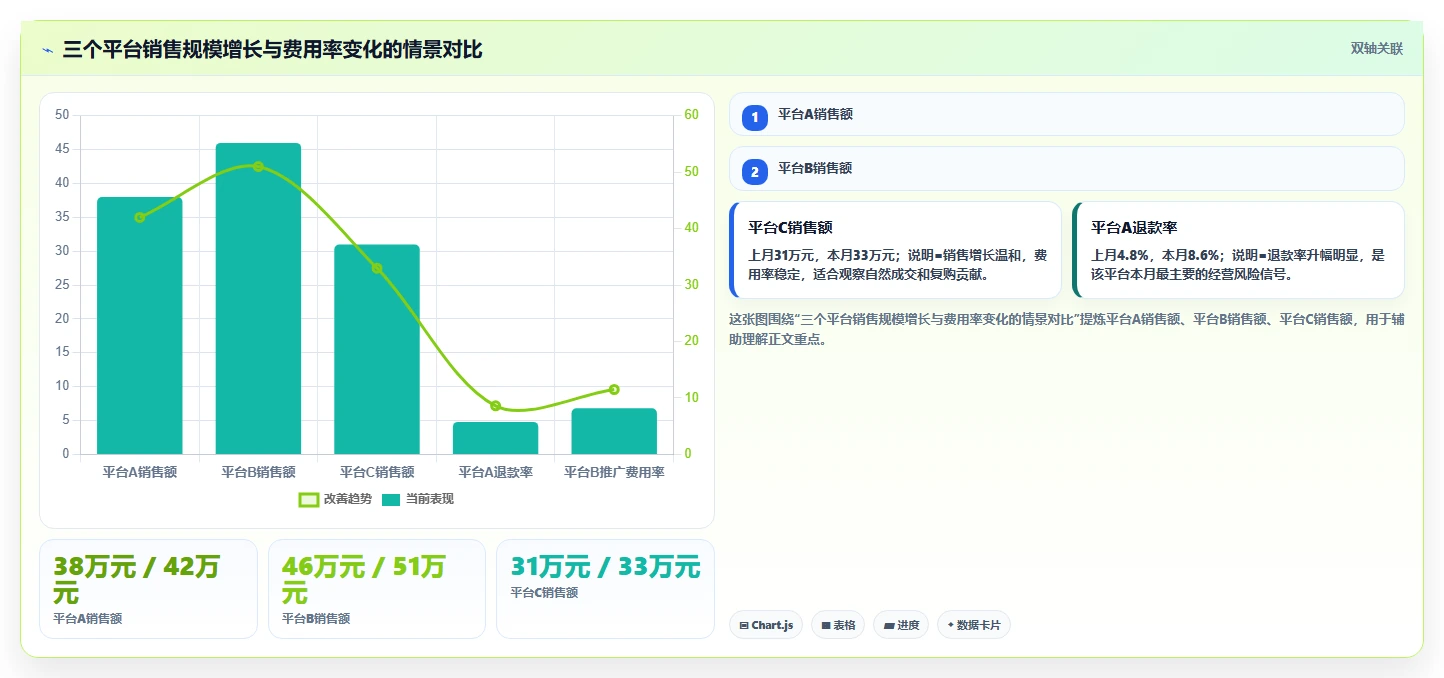Click the 平台B销售额 bar in chart

pyautogui.click(x=258, y=298)
